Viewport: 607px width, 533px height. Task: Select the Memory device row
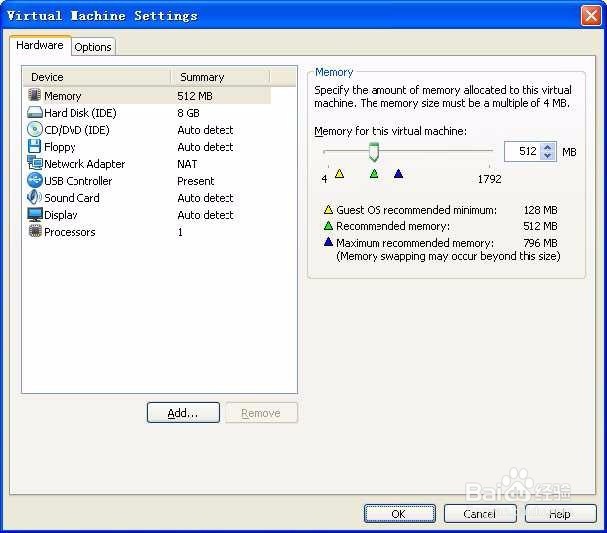click(147, 96)
